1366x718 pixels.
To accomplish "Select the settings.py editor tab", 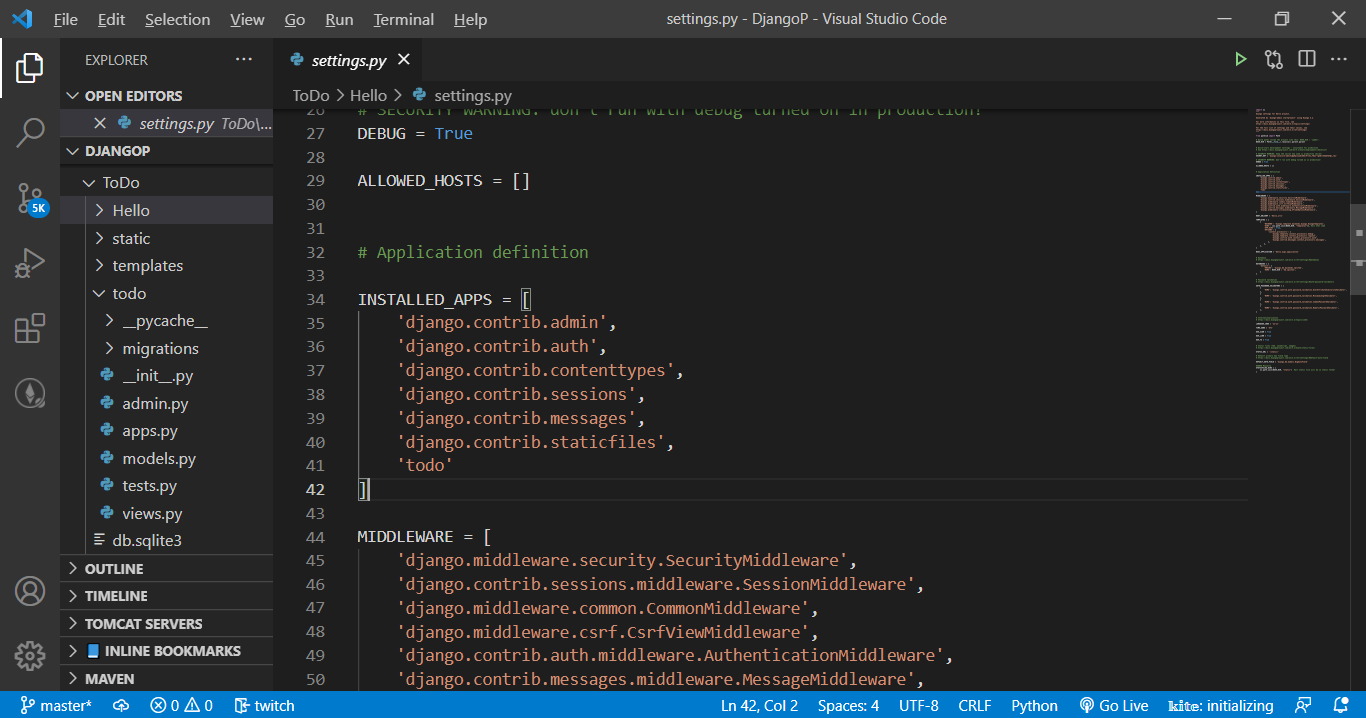I will [x=347, y=60].
